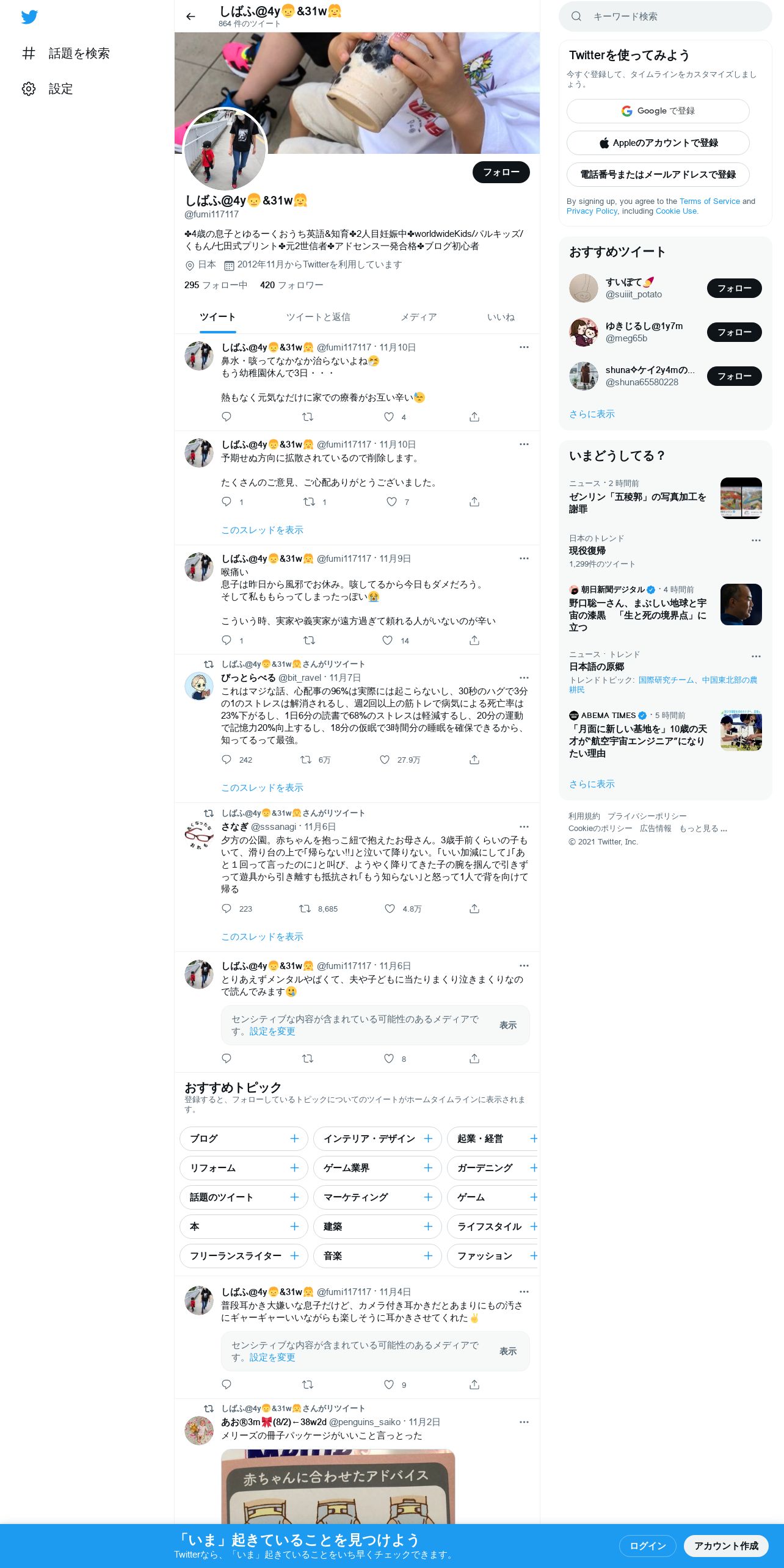The height and width of the screenshot is (1568, 784).
Task: Reply to the さなぎ tweet showing 223 replies
Action: click(227, 909)
